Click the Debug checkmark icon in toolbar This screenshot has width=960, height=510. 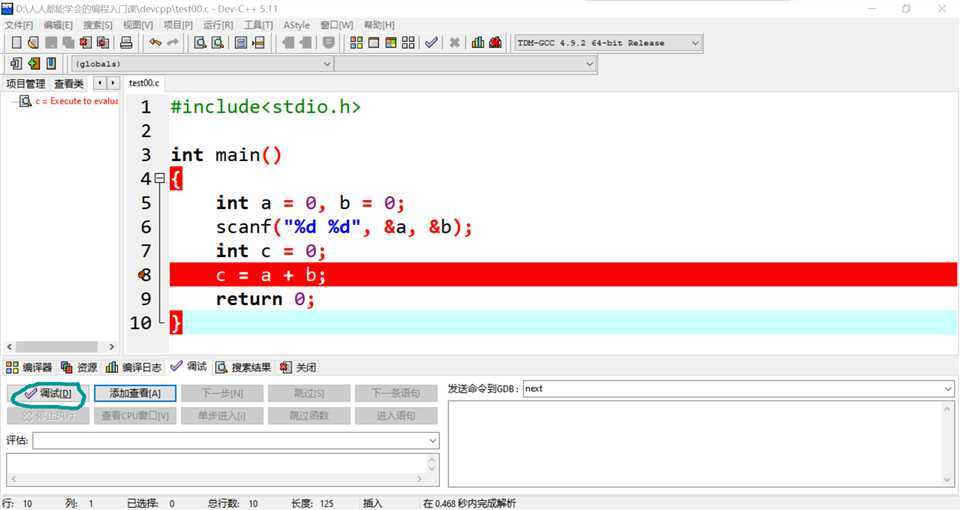tap(431, 43)
